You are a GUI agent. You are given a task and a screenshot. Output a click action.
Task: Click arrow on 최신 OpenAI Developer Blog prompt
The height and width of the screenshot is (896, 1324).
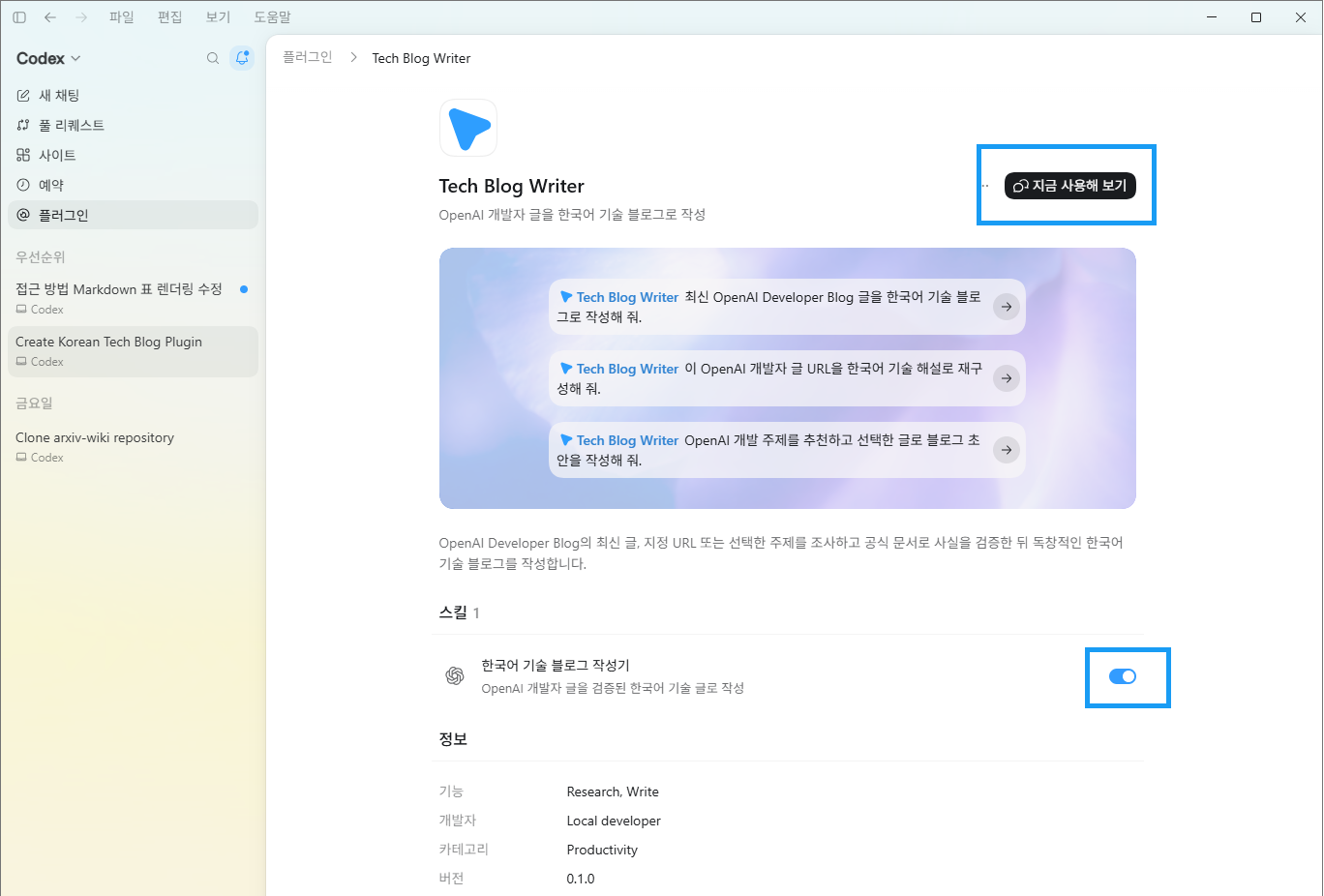(x=1007, y=307)
